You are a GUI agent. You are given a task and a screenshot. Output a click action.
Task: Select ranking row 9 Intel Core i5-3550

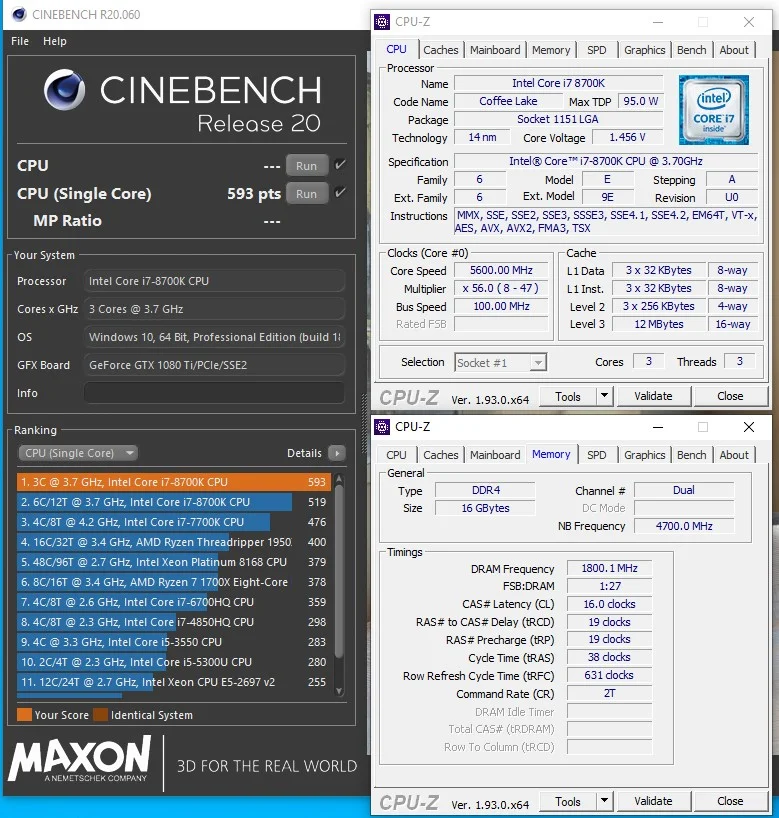pyautogui.click(x=174, y=642)
